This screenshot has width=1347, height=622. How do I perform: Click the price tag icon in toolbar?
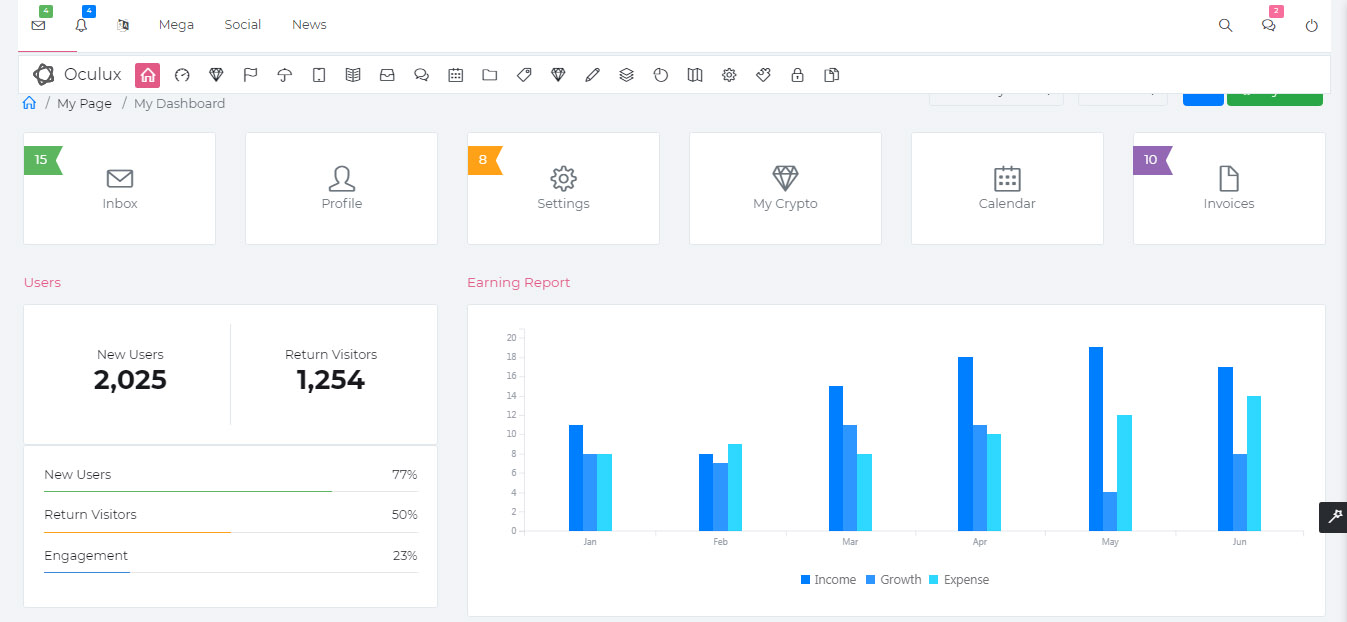point(524,75)
